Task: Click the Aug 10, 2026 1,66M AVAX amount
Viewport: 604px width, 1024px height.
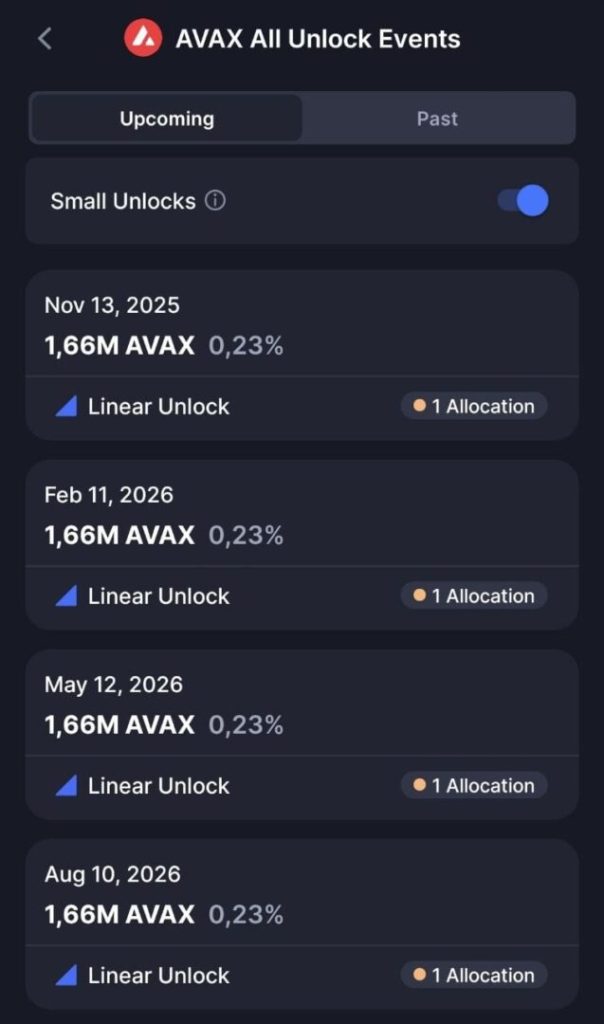Action: [x=119, y=914]
